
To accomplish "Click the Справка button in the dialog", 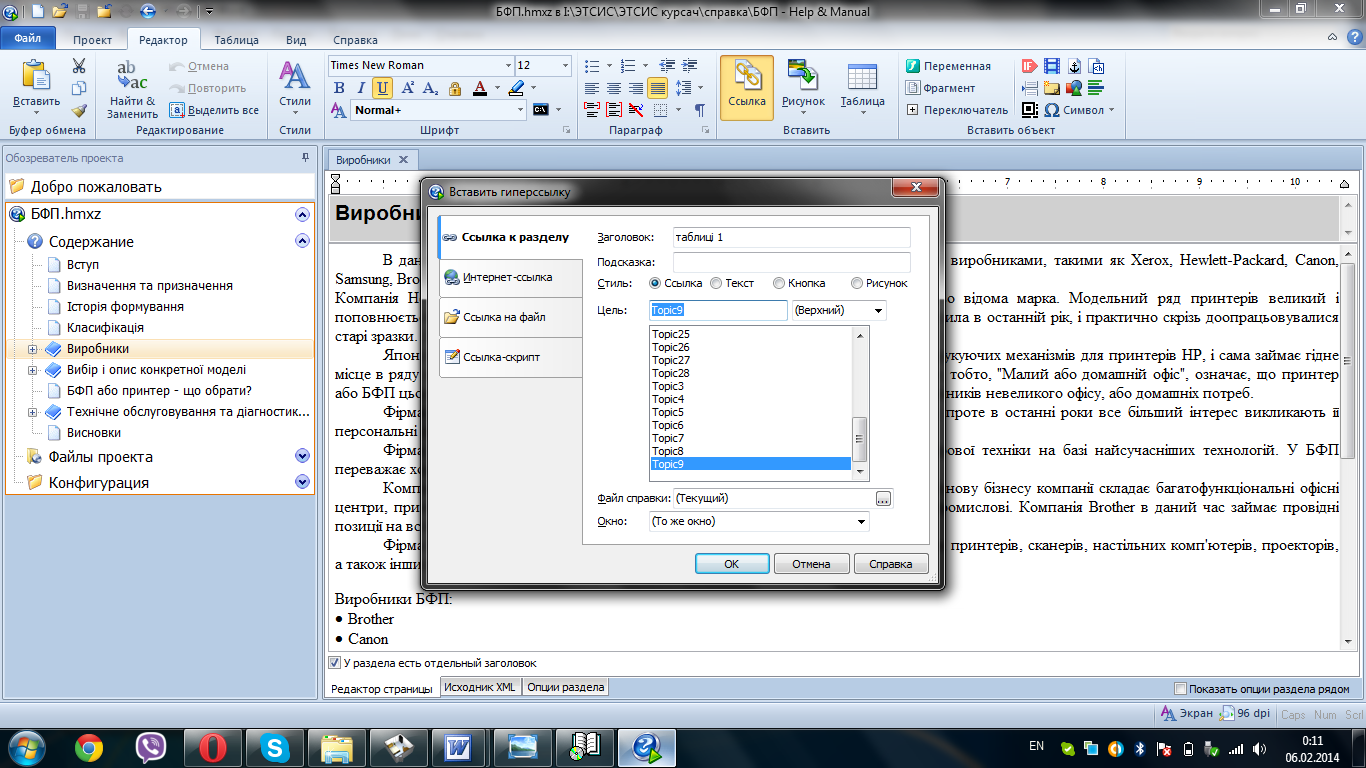I will coord(891,564).
